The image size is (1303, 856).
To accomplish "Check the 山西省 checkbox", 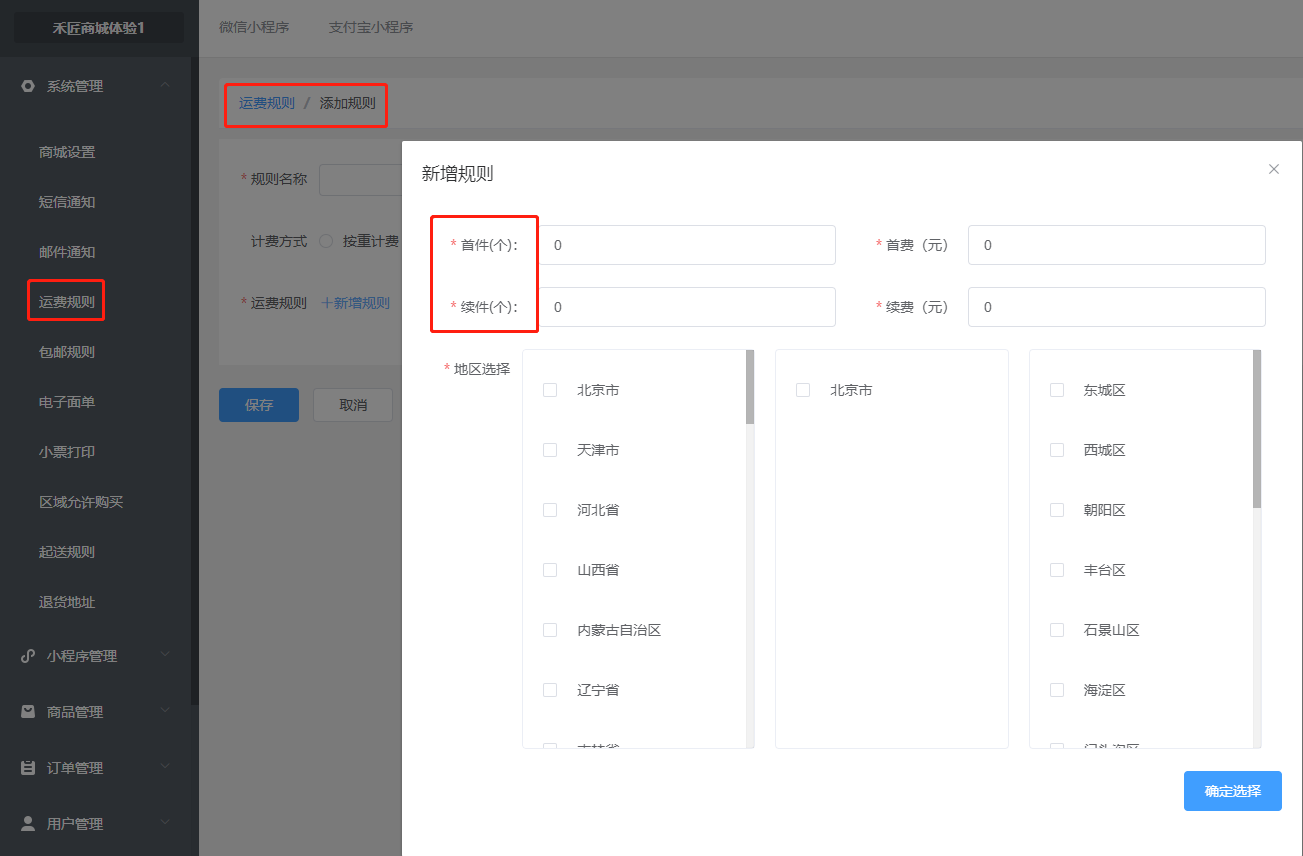I will pyautogui.click(x=550, y=570).
